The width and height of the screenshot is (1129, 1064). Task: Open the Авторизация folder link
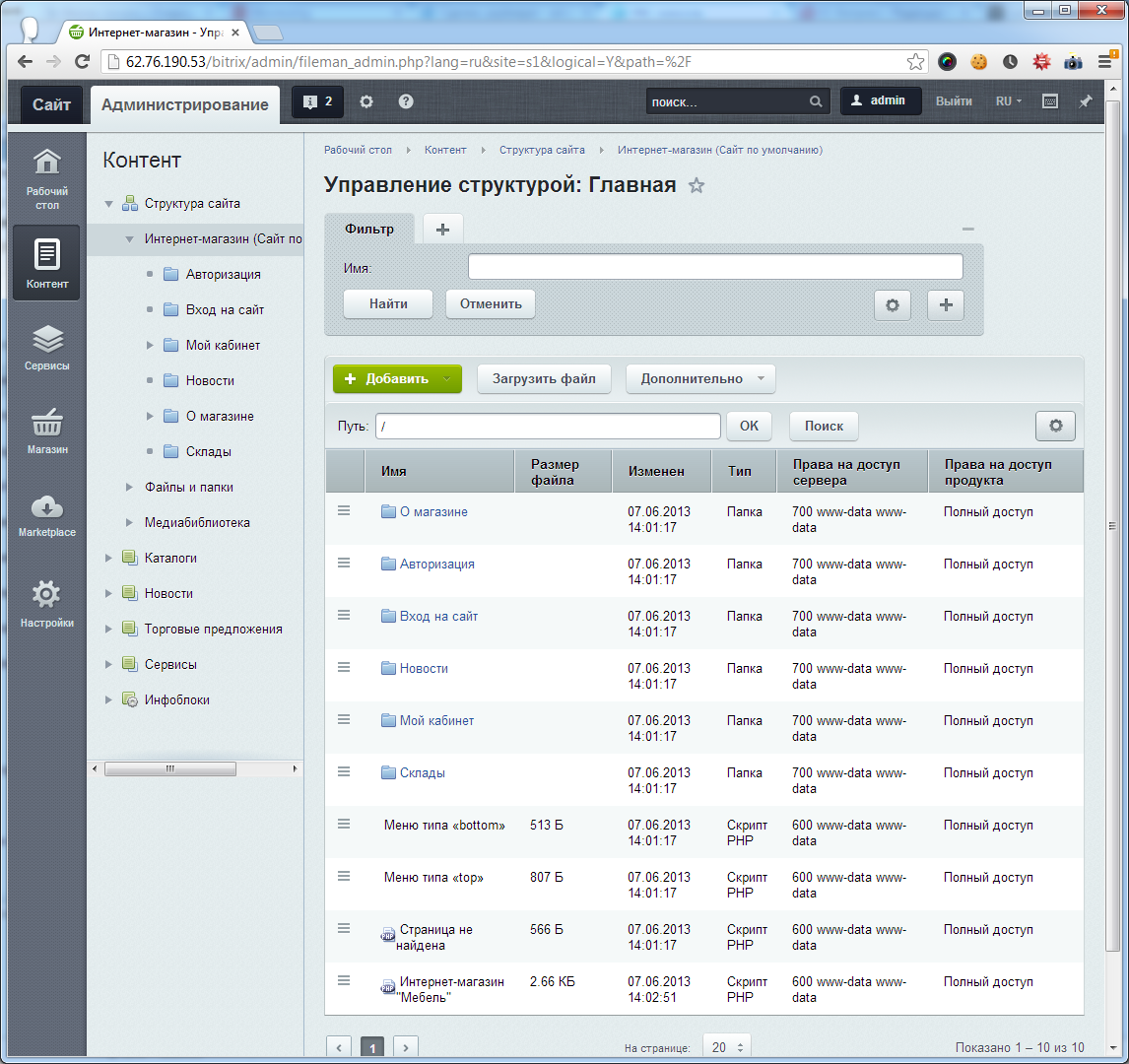coord(436,564)
